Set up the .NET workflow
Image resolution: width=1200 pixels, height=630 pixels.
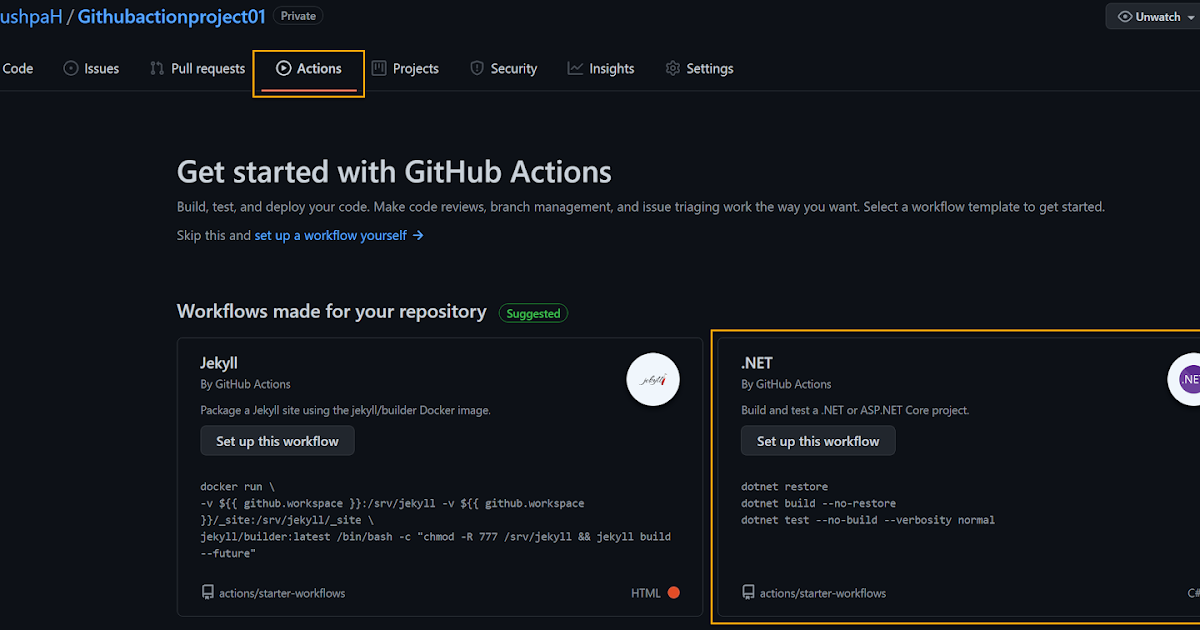818,440
